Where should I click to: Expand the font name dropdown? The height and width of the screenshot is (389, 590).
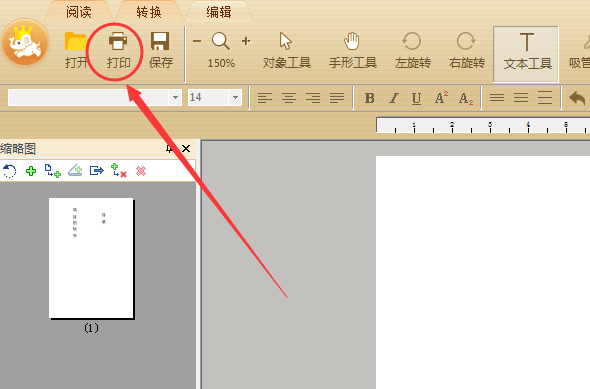coord(175,97)
